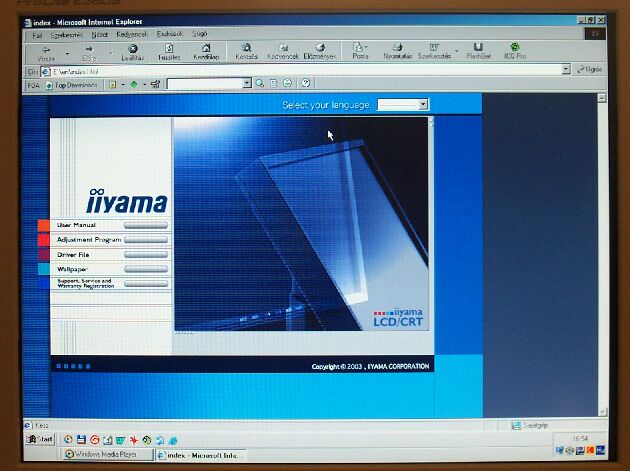Click the FlashGet toolbar icon
This screenshot has height=471, width=630.
[x=478, y=47]
